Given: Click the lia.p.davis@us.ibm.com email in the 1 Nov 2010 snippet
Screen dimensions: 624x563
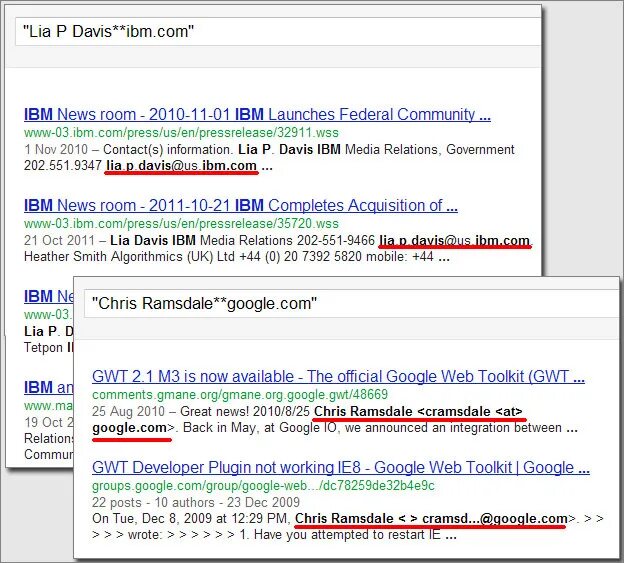Looking at the screenshot, I should [181, 166].
